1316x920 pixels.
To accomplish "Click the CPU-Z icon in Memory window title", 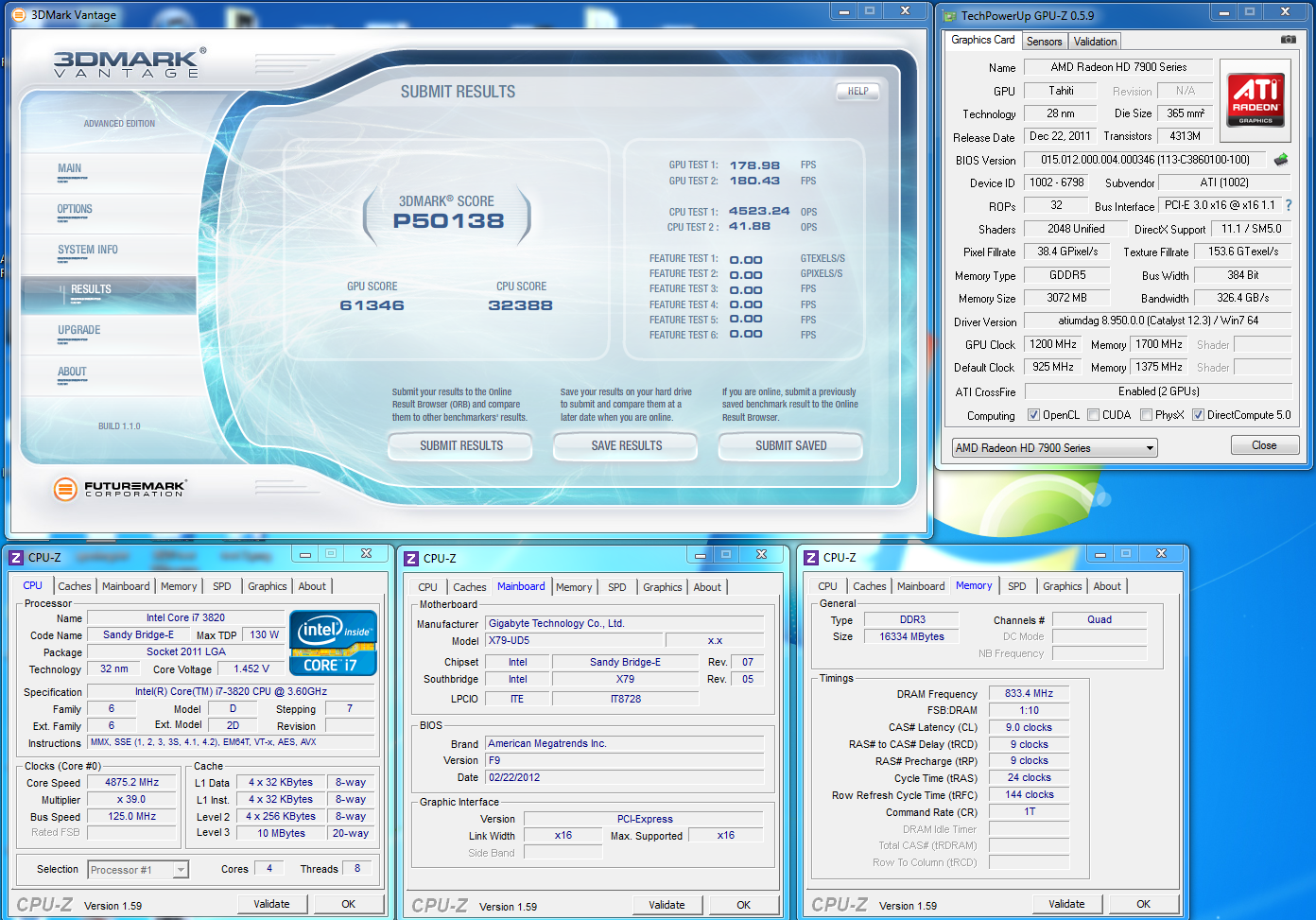I will 811,558.
